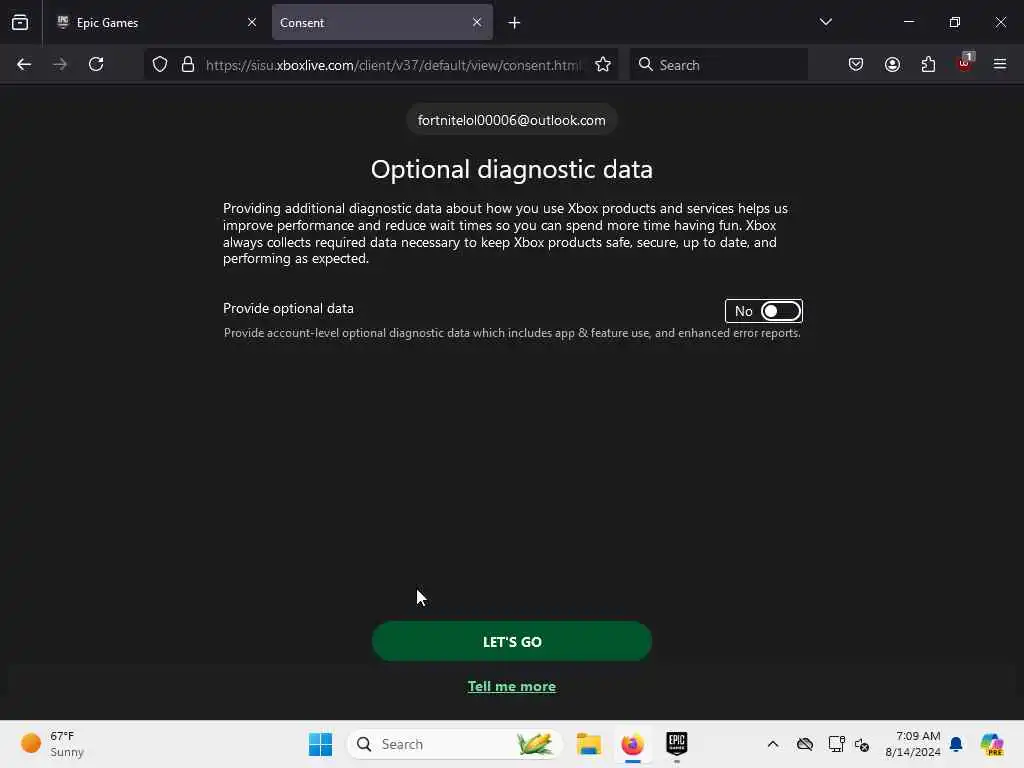
Task: Open tracking protection shield icon
Action: coord(160,65)
